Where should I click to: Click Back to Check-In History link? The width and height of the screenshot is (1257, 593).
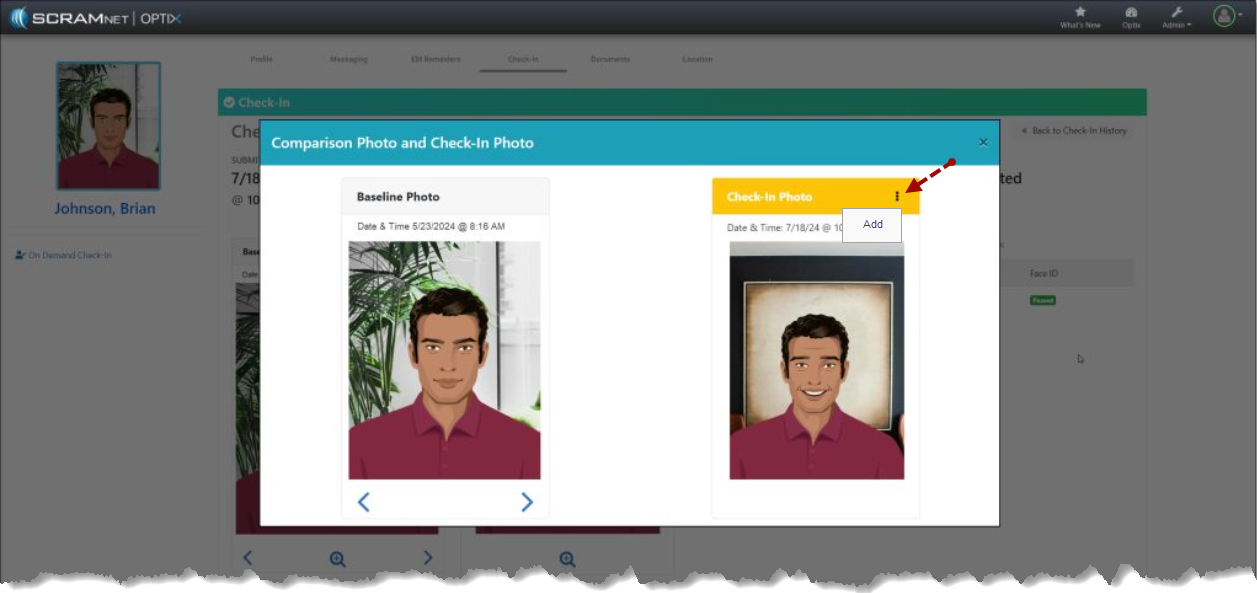[x=1073, y=131]
